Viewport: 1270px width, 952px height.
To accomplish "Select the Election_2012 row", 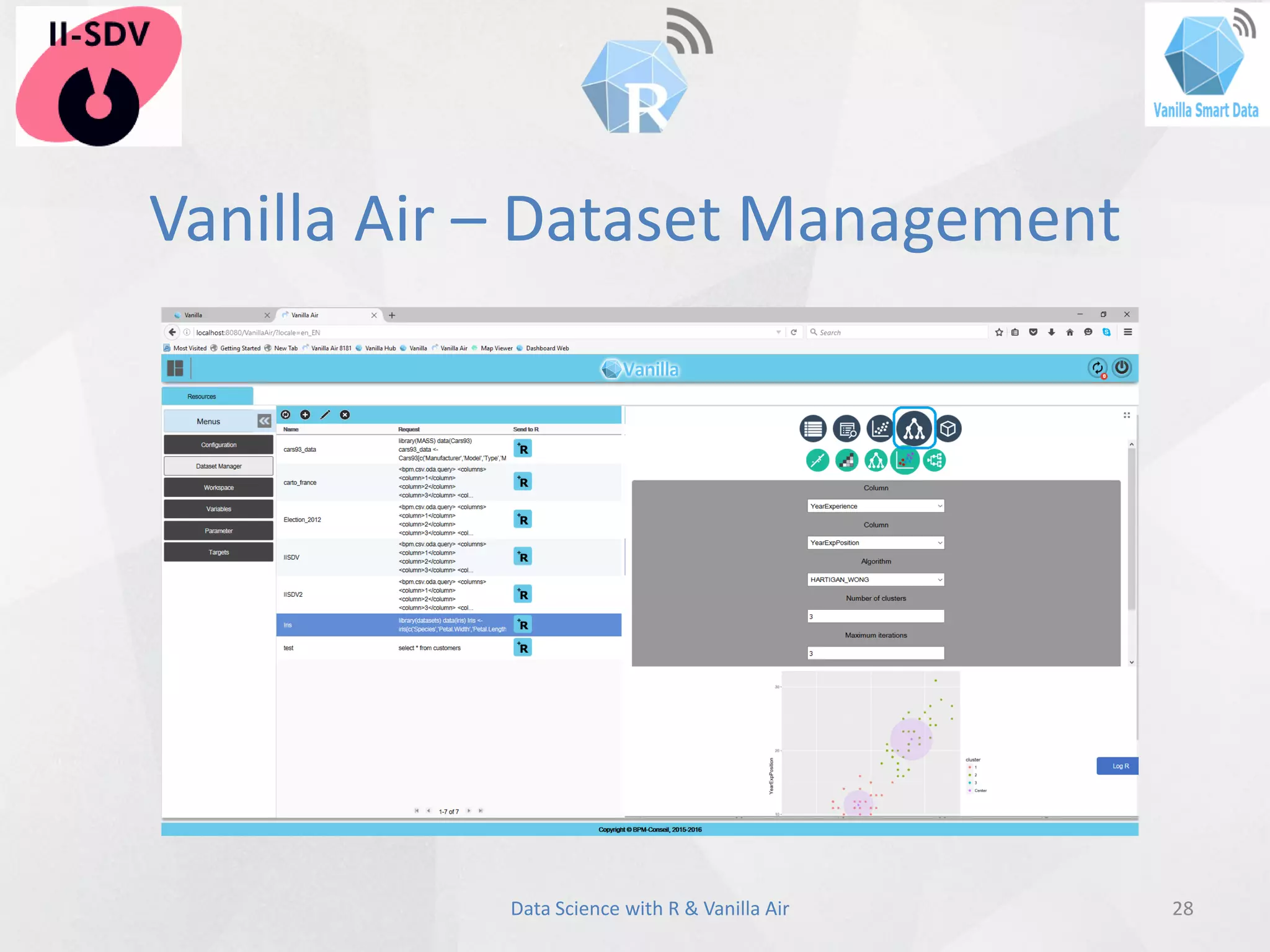I will 449,519.
